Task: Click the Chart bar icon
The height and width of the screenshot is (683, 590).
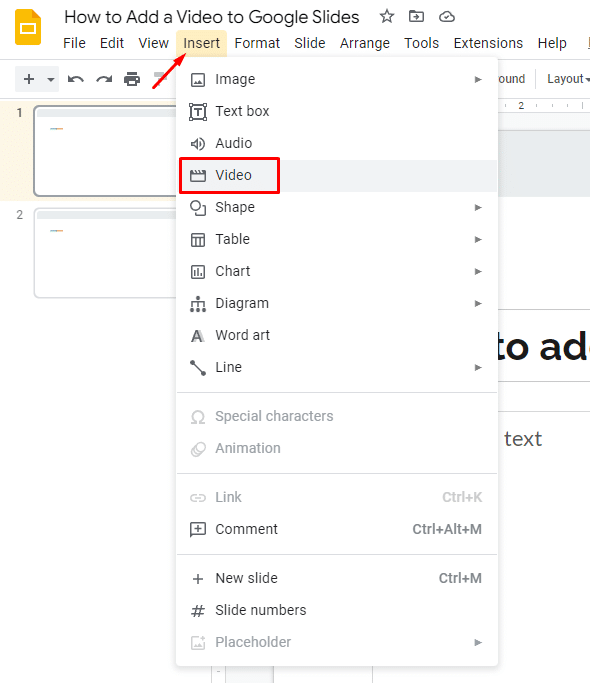Action: (198, 272)
